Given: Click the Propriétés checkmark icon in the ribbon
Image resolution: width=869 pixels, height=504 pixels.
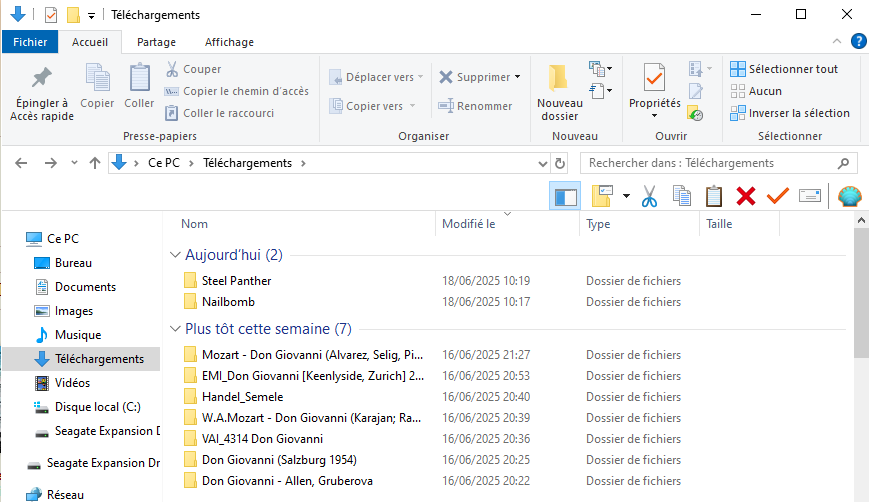Looking at the screenshot, I should point(654,78).
